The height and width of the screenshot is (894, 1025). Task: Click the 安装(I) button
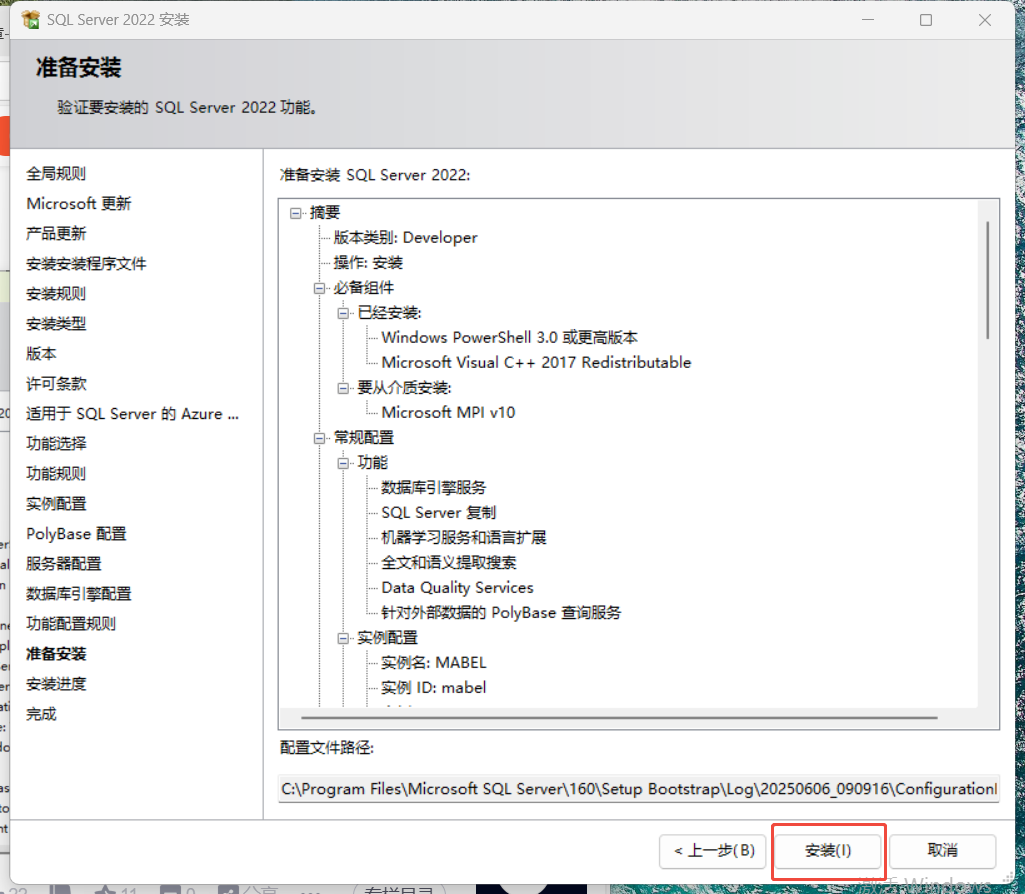(828, 851)
